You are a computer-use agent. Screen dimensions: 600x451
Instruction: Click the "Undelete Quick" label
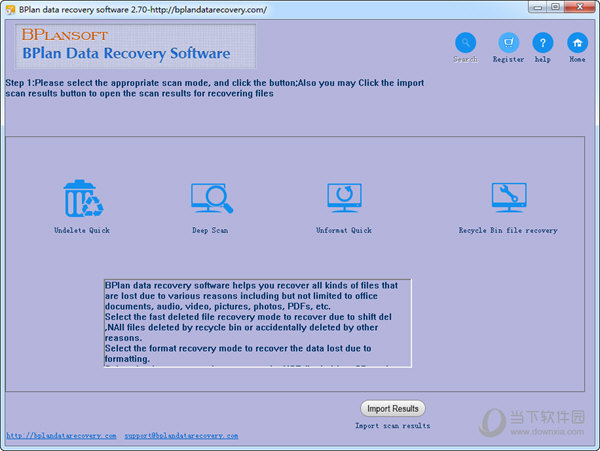point(82,230)
